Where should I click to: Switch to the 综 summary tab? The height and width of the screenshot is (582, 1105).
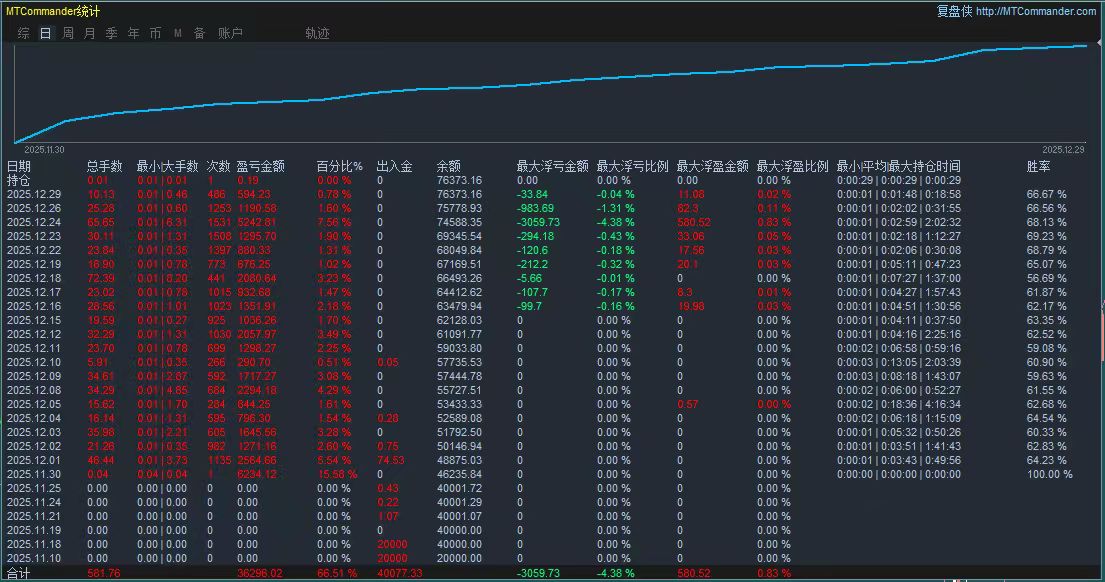(23, 33)
